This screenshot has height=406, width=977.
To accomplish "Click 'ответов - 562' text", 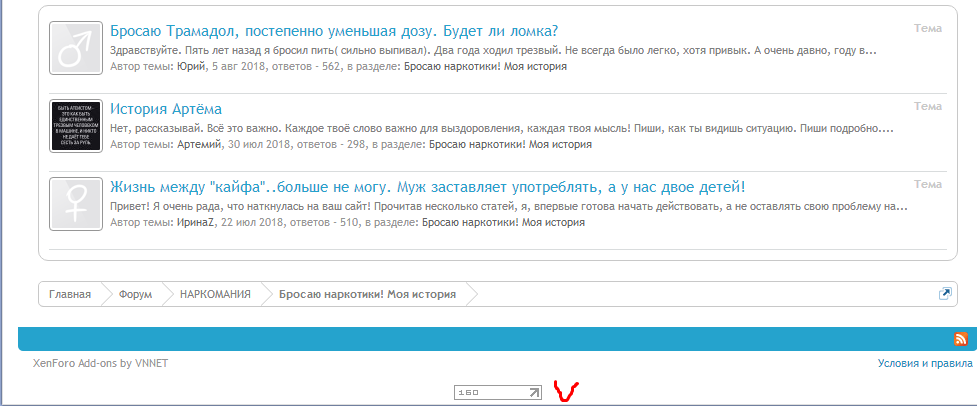I will (x=305, y=66).
